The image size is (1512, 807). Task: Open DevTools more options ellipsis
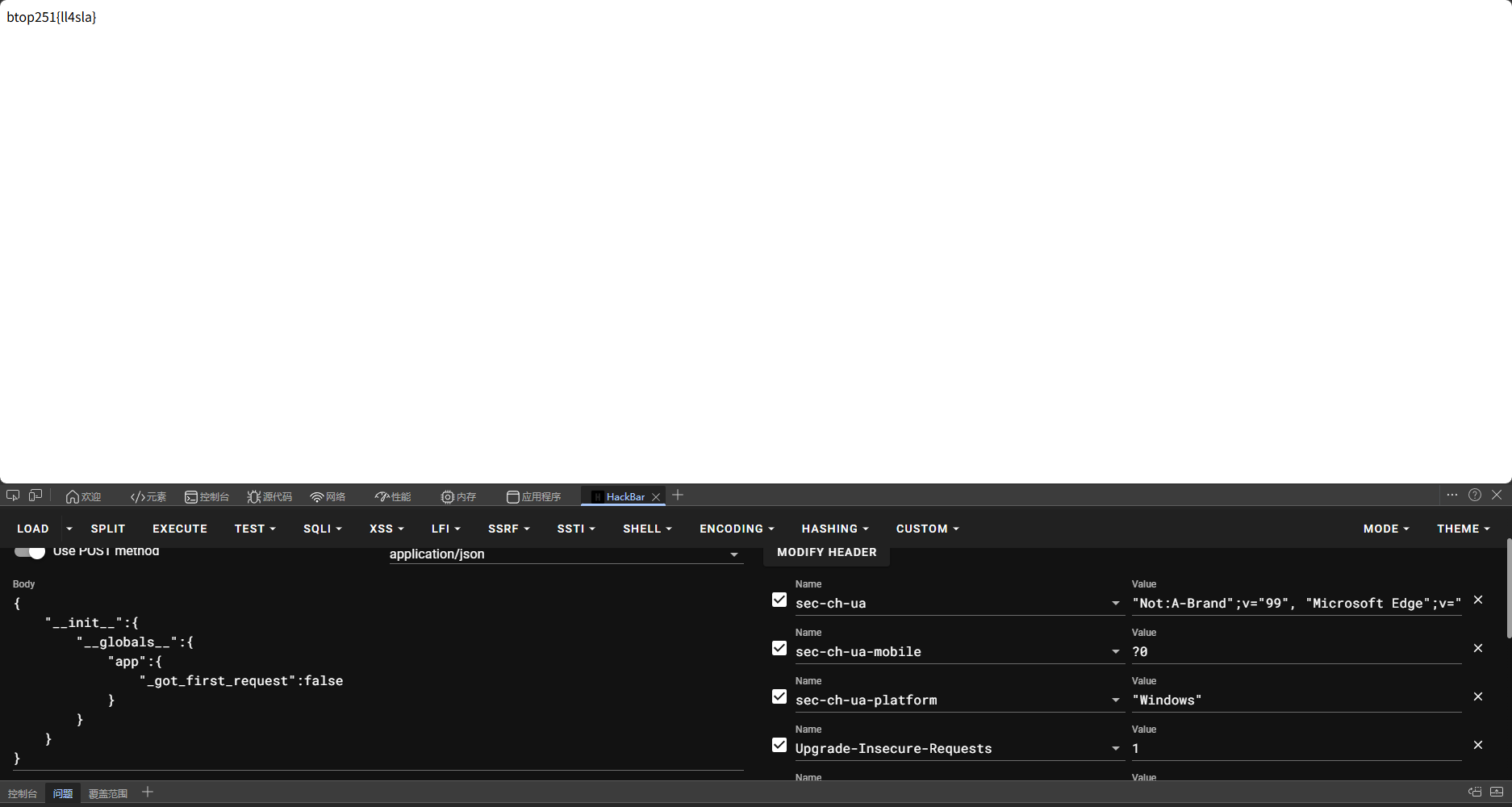[1452, 495]
